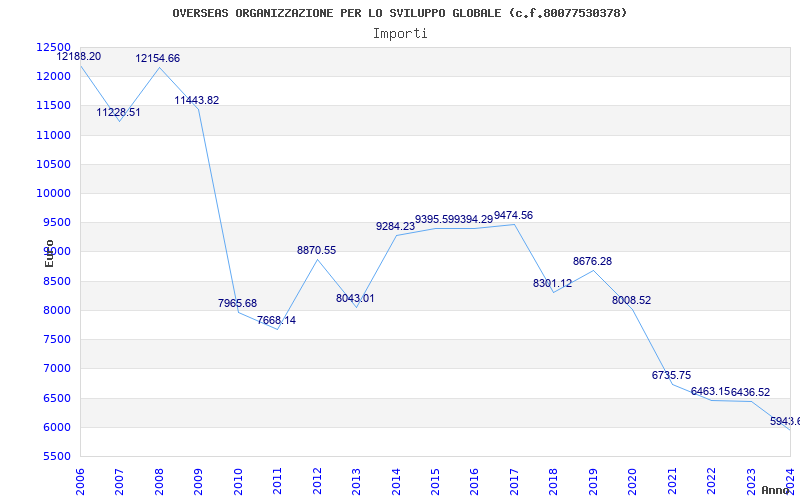This screenshot has height=500, width=800.
Task: Select the 9284.23 data label
Action: click(x=395, y=226)
